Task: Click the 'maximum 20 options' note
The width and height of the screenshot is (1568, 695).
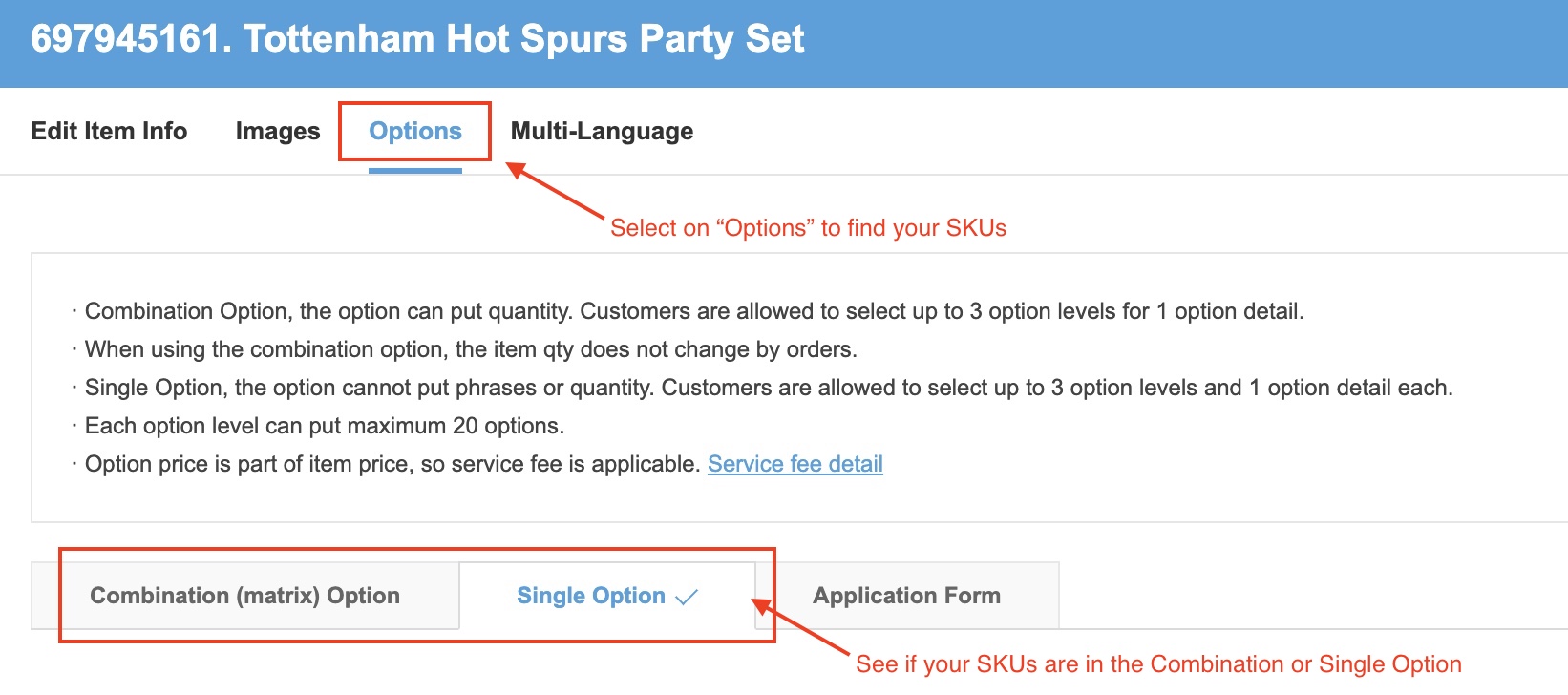Action: pos(325,426)
